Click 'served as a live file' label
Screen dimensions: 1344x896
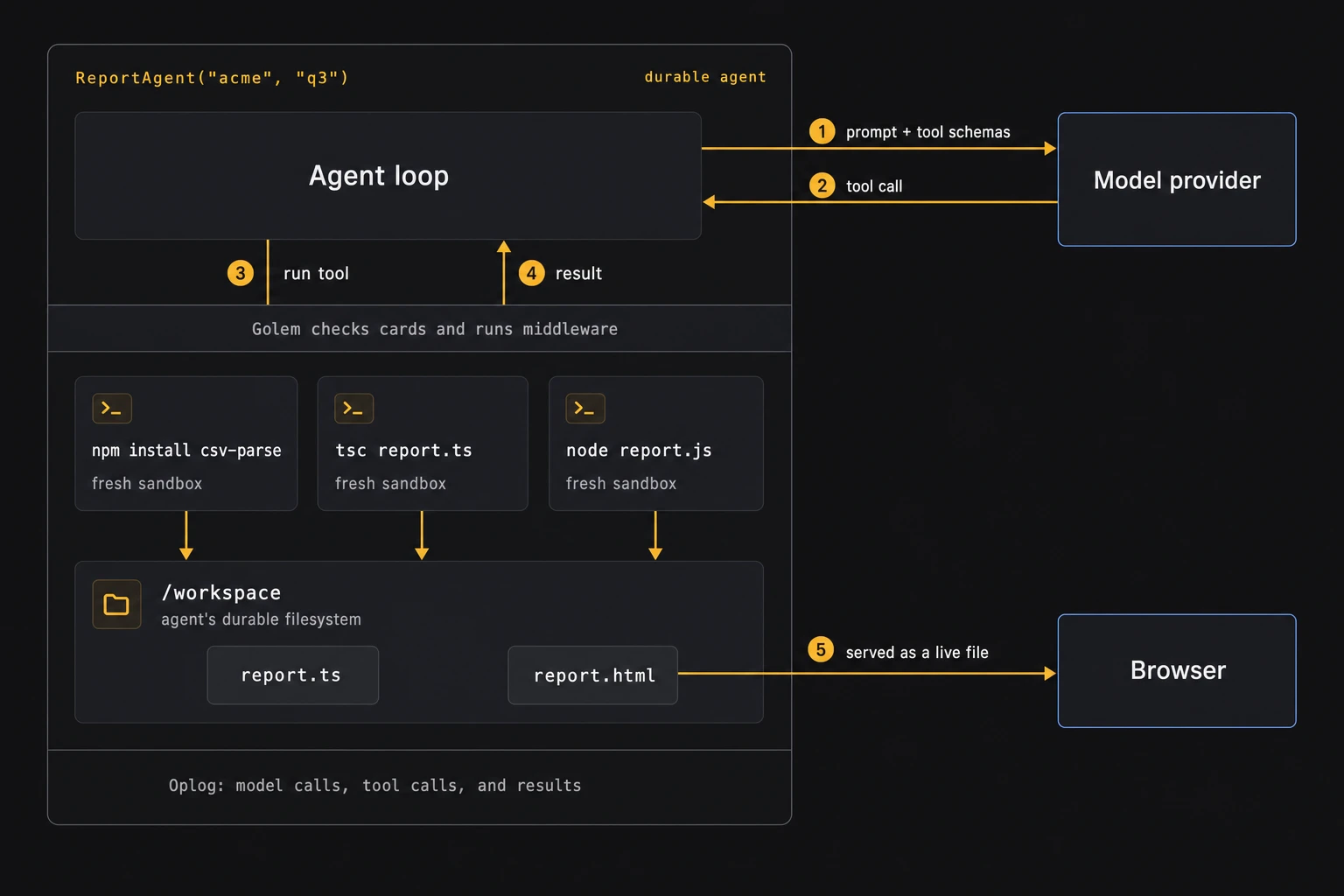917,653
